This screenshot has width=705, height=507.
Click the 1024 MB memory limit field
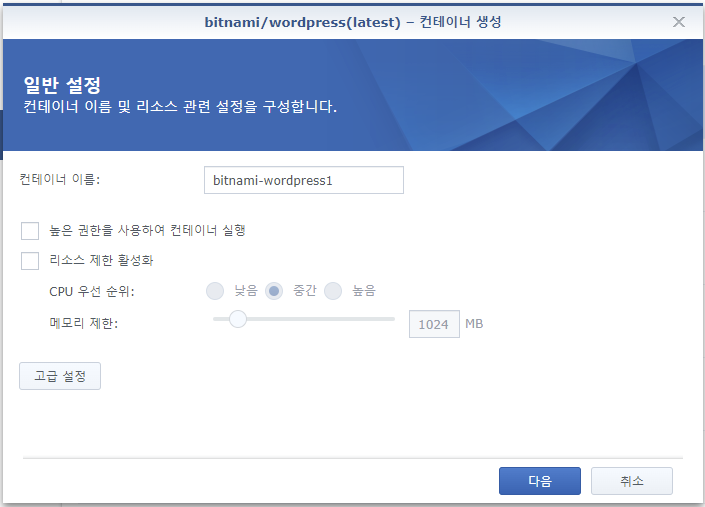[434, 324]
